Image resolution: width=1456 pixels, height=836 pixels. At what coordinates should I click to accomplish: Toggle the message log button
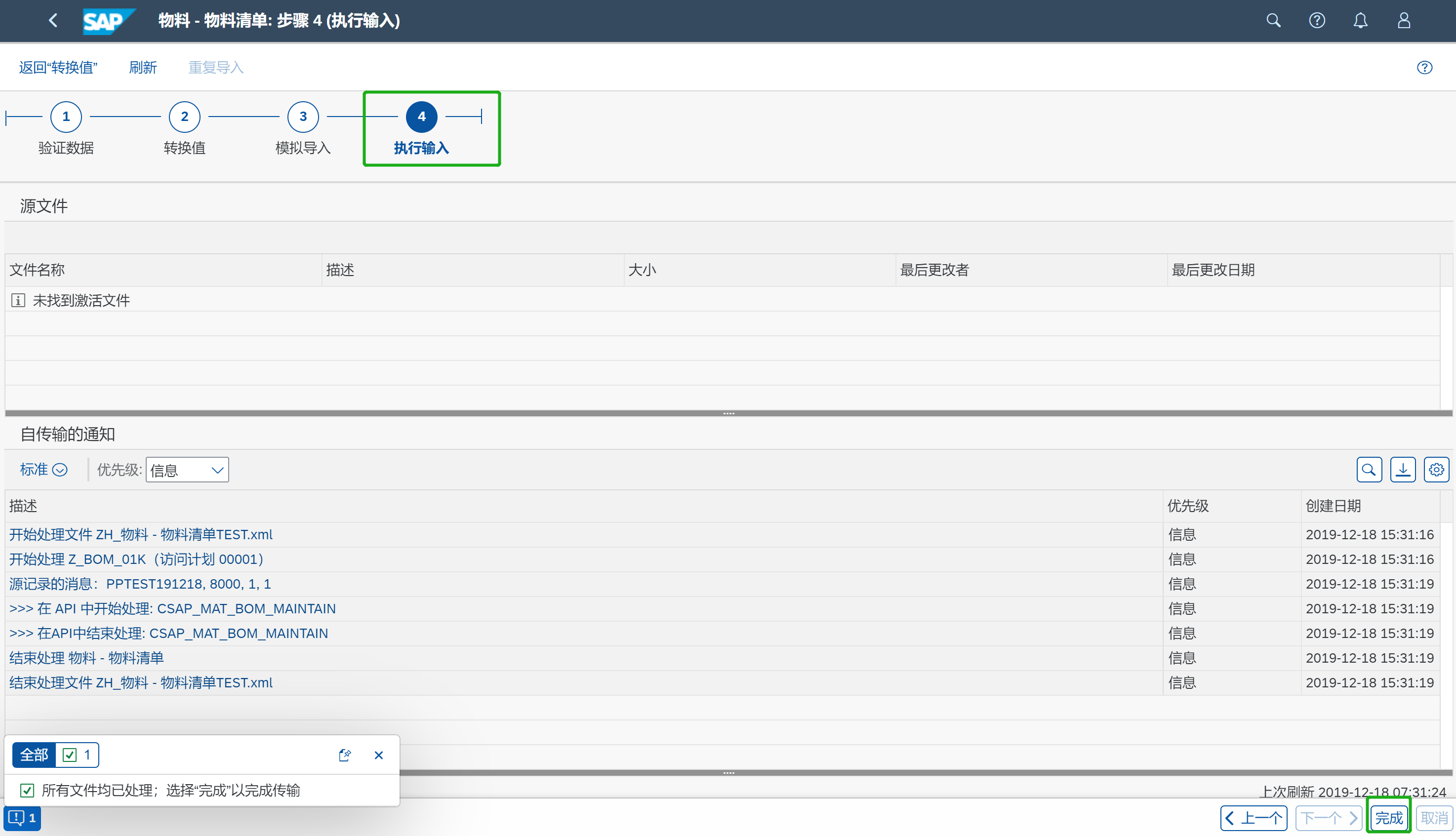tap(22, 817)
